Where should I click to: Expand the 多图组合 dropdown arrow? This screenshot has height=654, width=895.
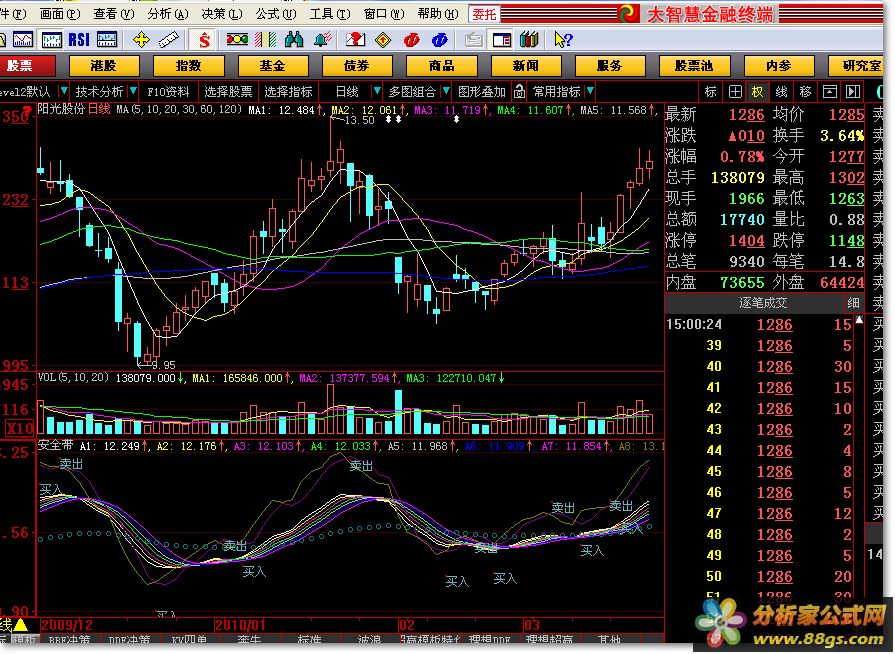coord(446,91)
